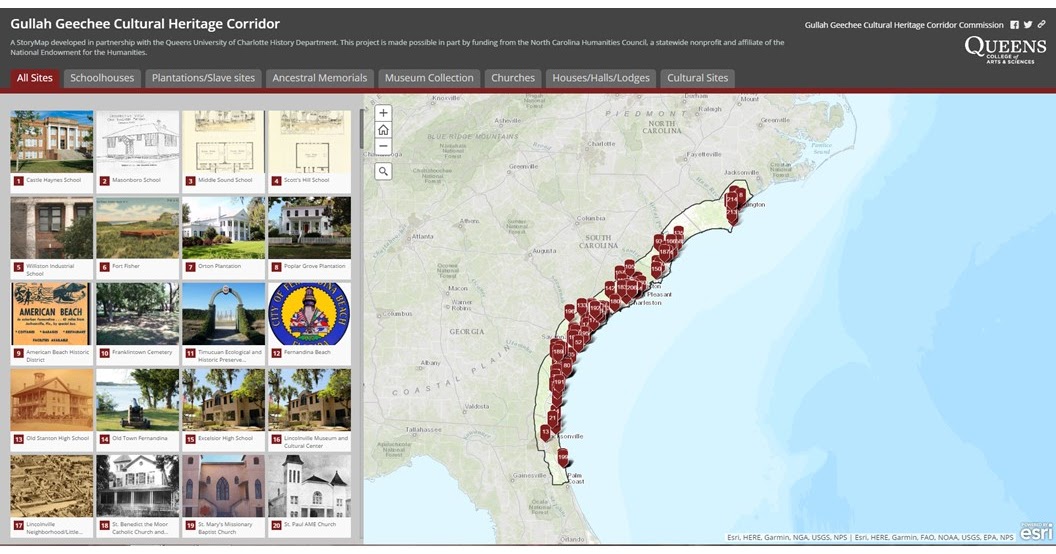Image resolution: width=1056 pixels, height=554 pixels.
Task: Open Cultural Sites tab
Action: point(698,78)
